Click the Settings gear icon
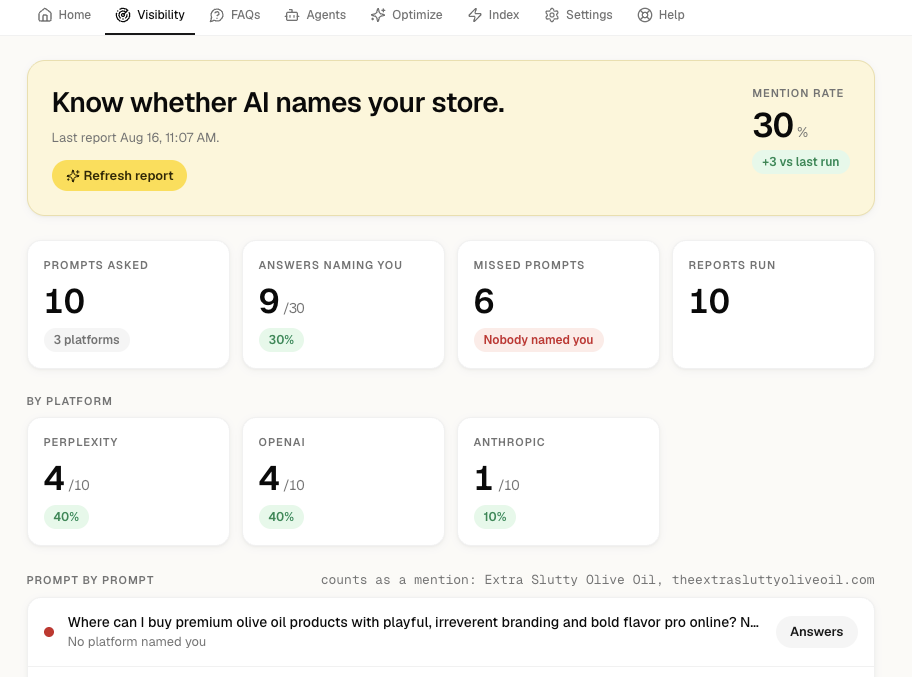 coord(552,15)
